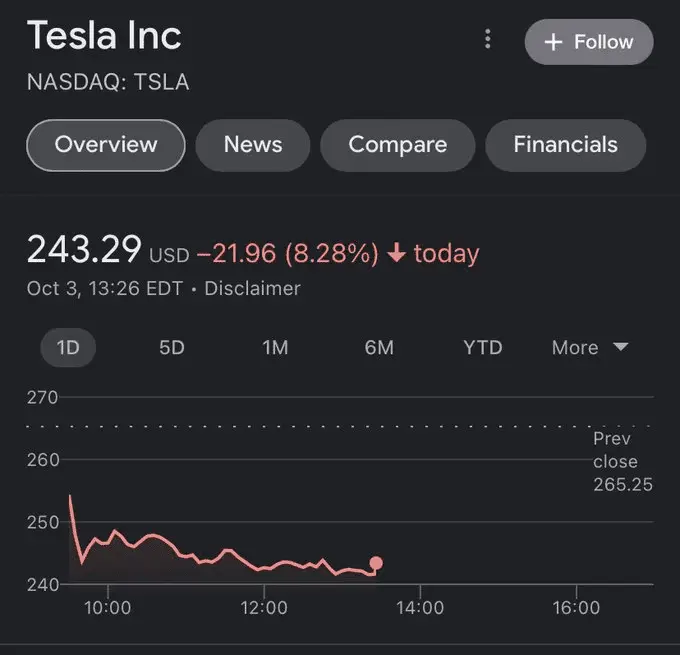Select the 1D chart range

68,348
